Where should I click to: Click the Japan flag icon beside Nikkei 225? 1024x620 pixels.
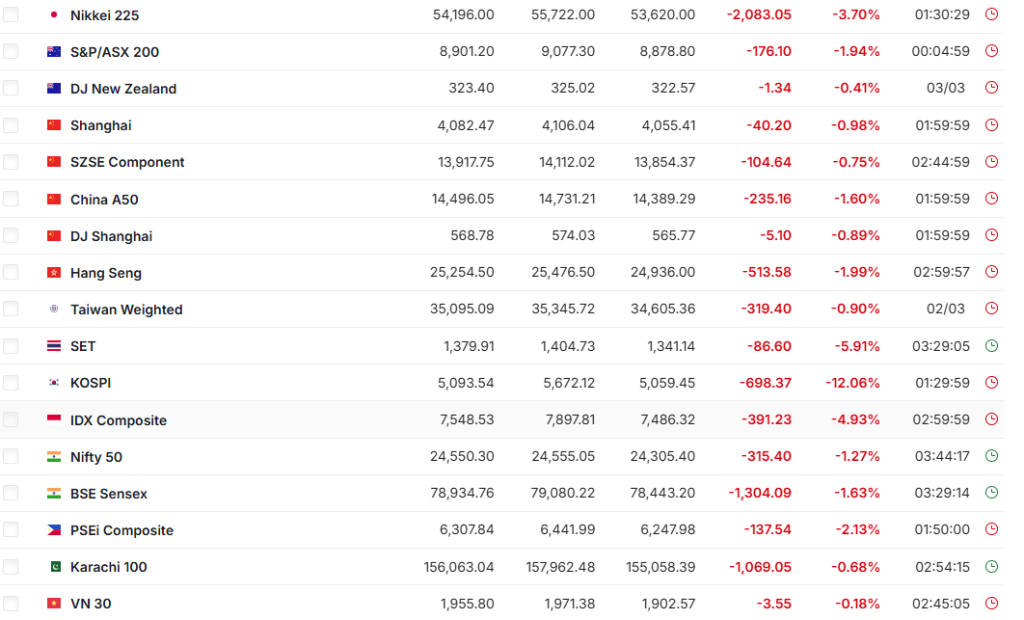[54, 15]
